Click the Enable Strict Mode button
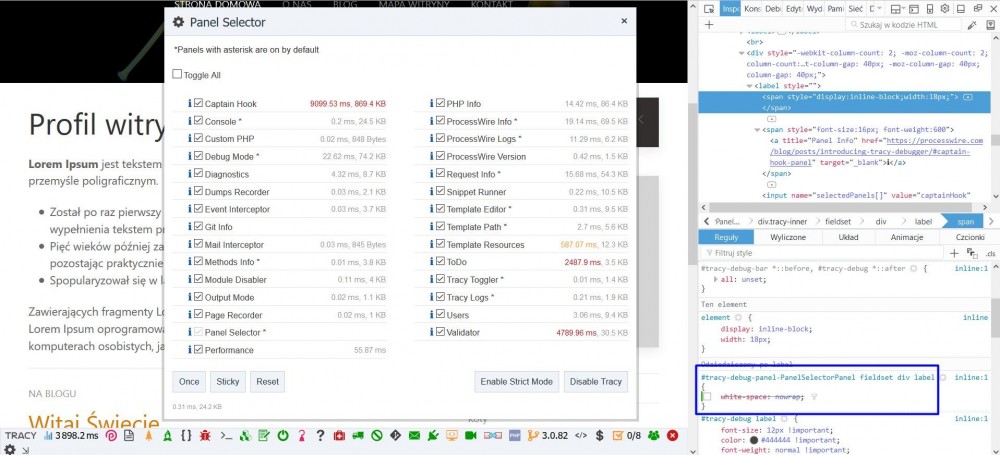 click(x=514, y=382)
